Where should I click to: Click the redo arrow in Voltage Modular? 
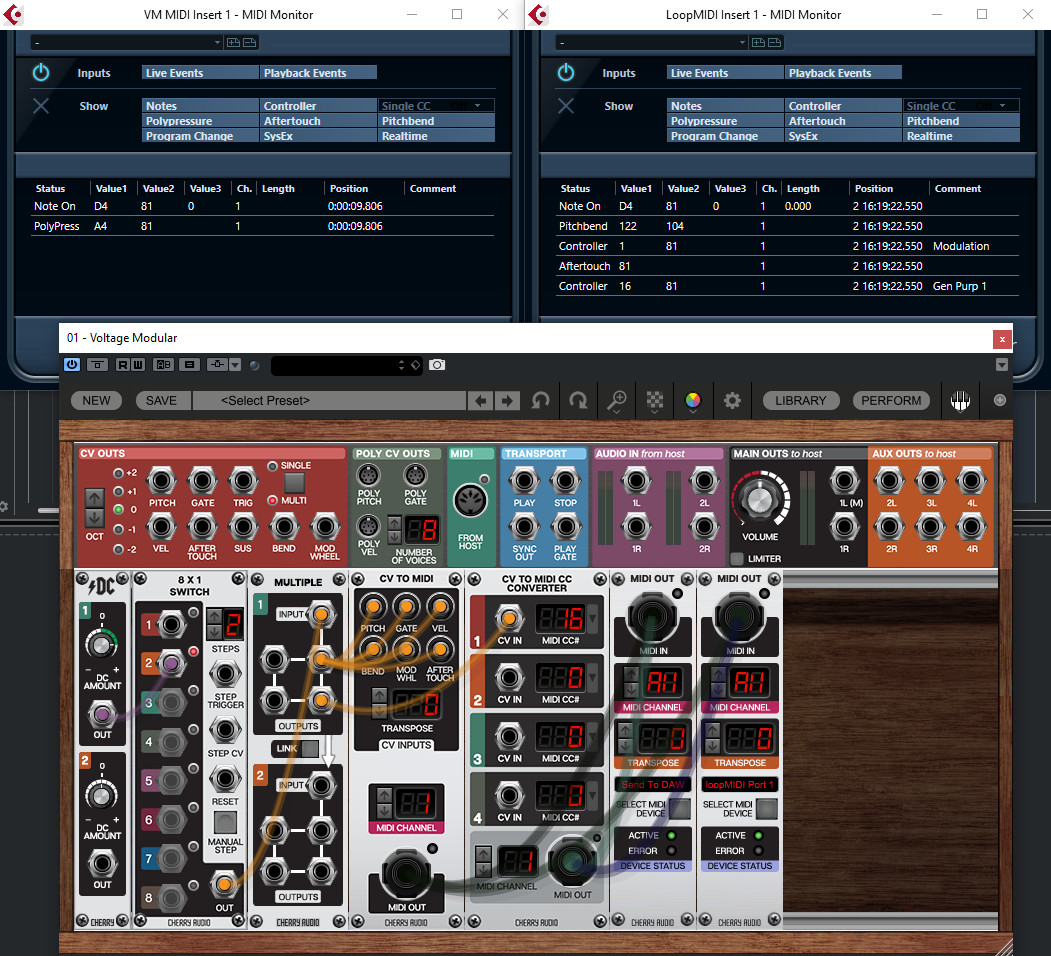[578, 401]
